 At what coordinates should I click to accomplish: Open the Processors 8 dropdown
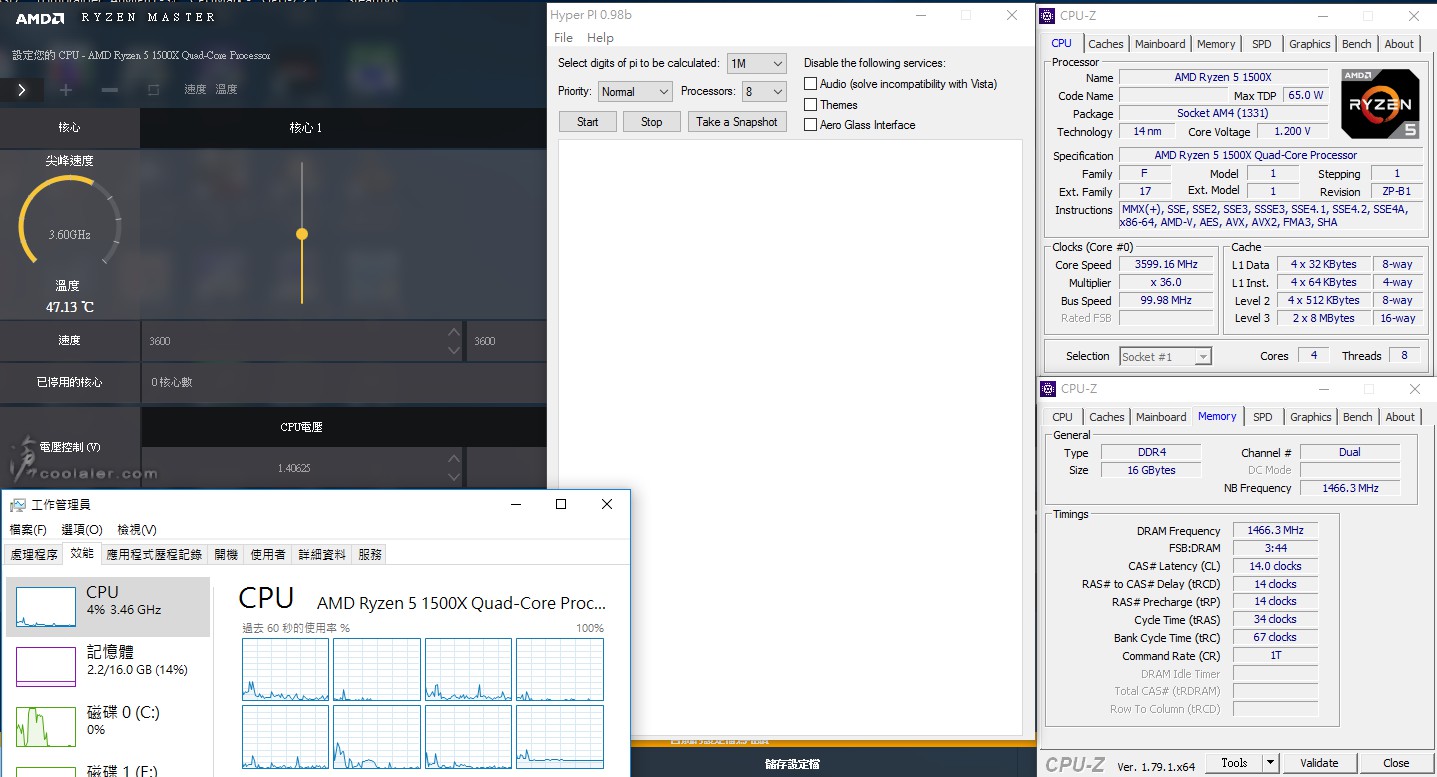click(x=764, y=91)
